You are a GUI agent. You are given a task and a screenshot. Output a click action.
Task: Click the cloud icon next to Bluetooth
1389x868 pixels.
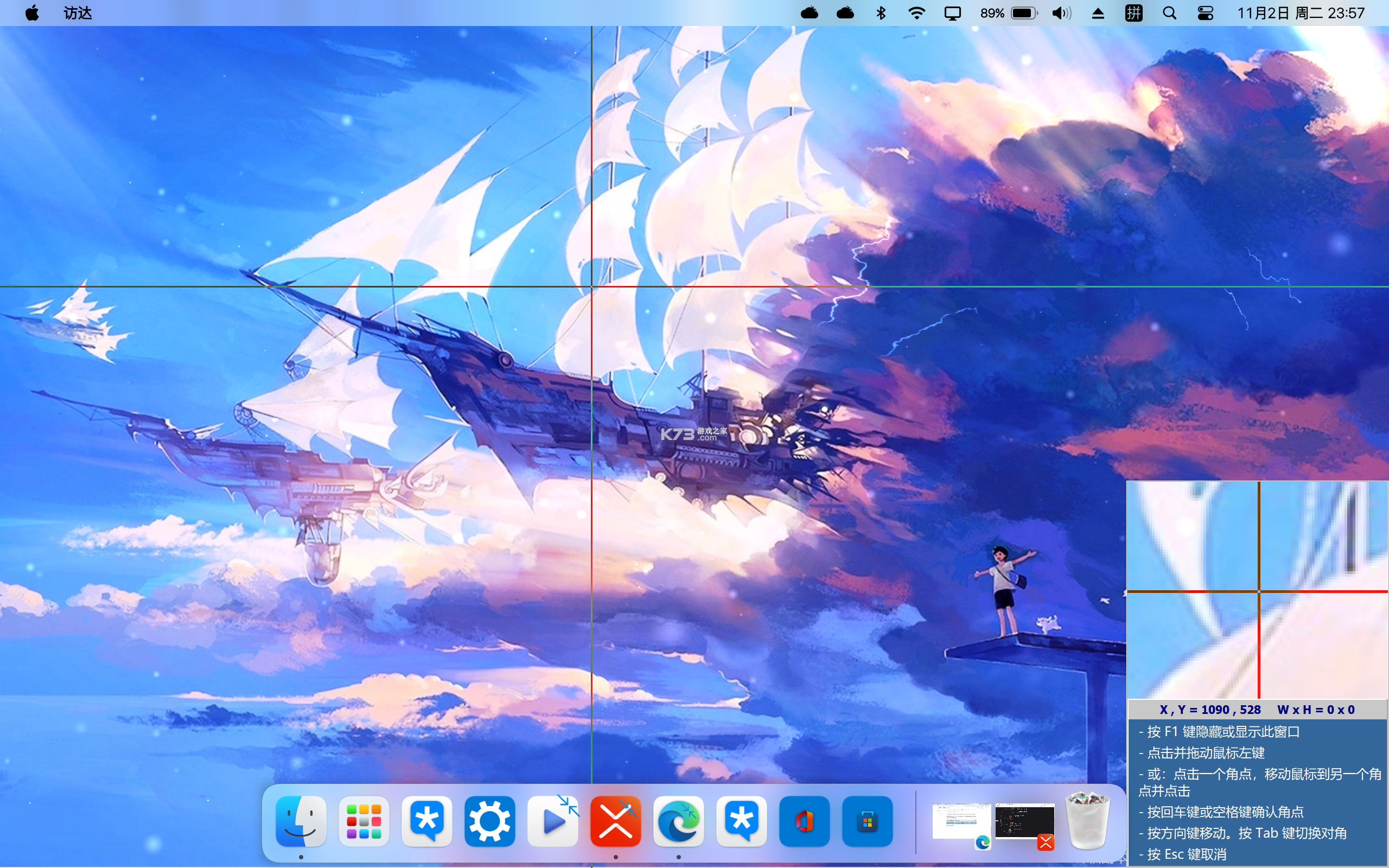click(x=845, y=12)
